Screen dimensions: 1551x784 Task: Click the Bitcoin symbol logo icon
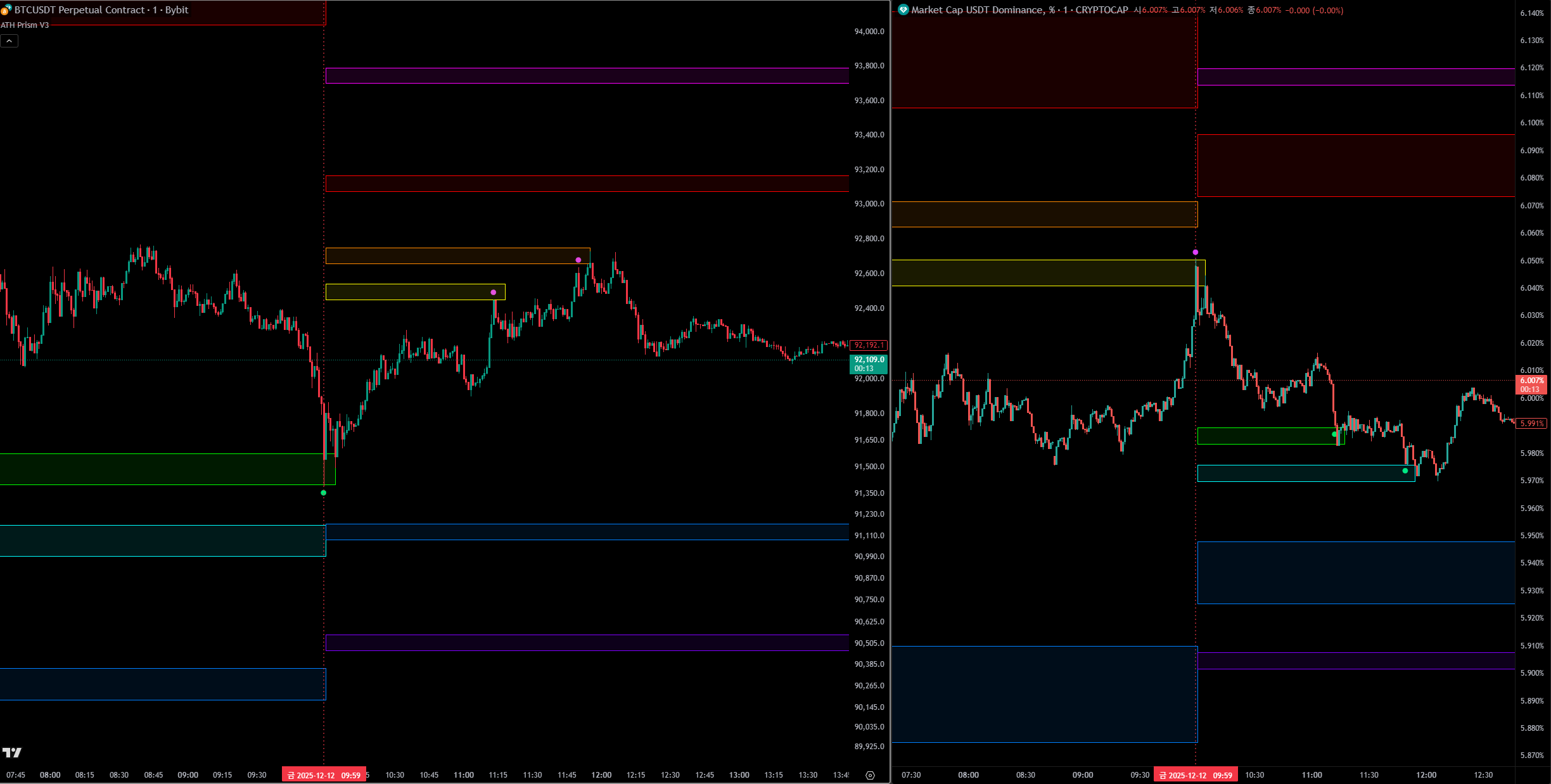coord(6,10)
